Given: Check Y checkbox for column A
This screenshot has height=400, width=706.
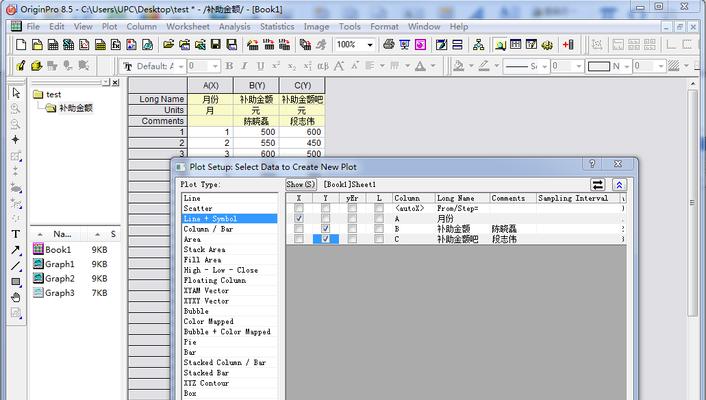Looking at the screenshot, I should pyautogui.click(x=326, y=218).
